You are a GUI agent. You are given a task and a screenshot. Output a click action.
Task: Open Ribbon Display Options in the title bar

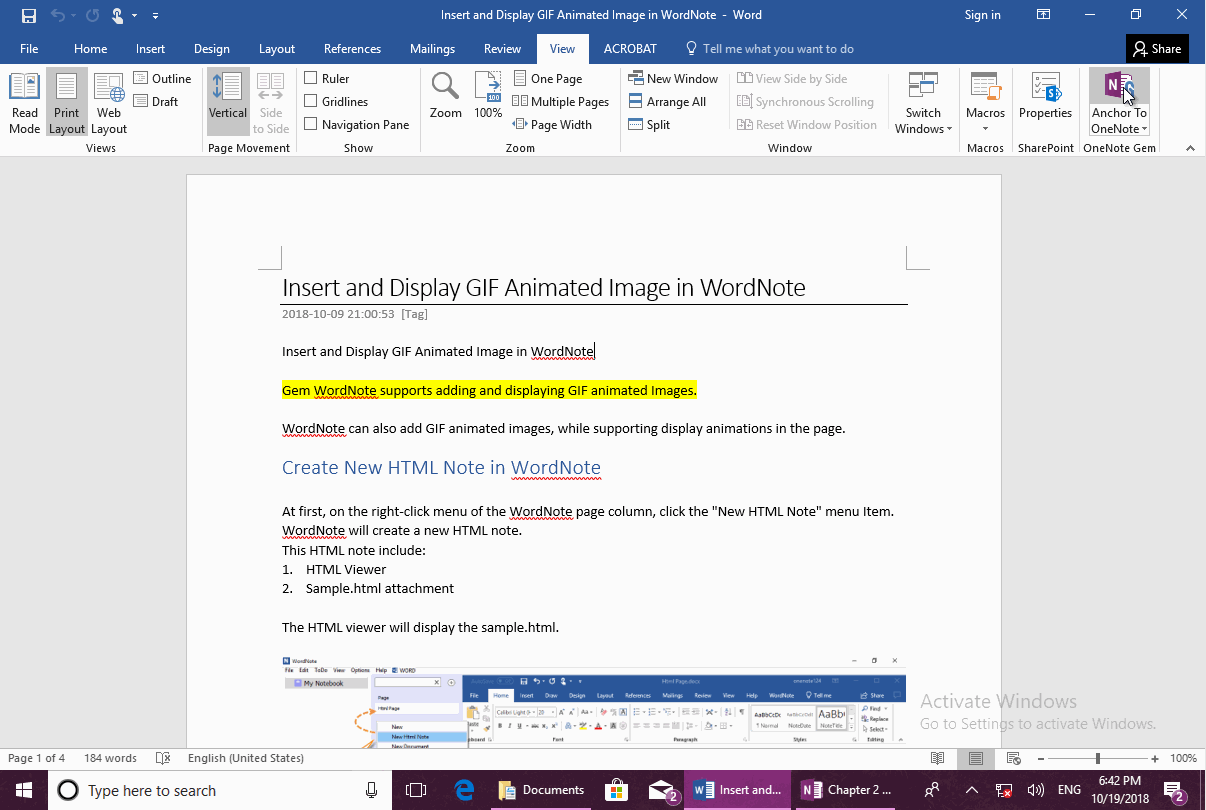pyautogui.click(x=1043, y=15)
